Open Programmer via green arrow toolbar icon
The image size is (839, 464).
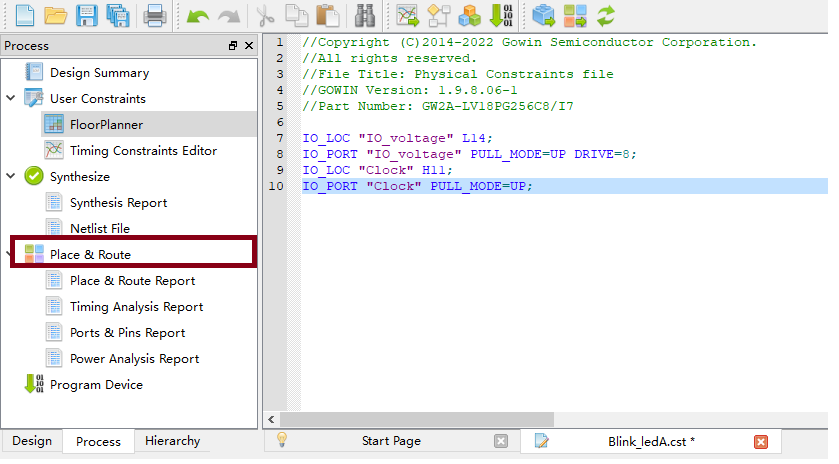[501, 16]
